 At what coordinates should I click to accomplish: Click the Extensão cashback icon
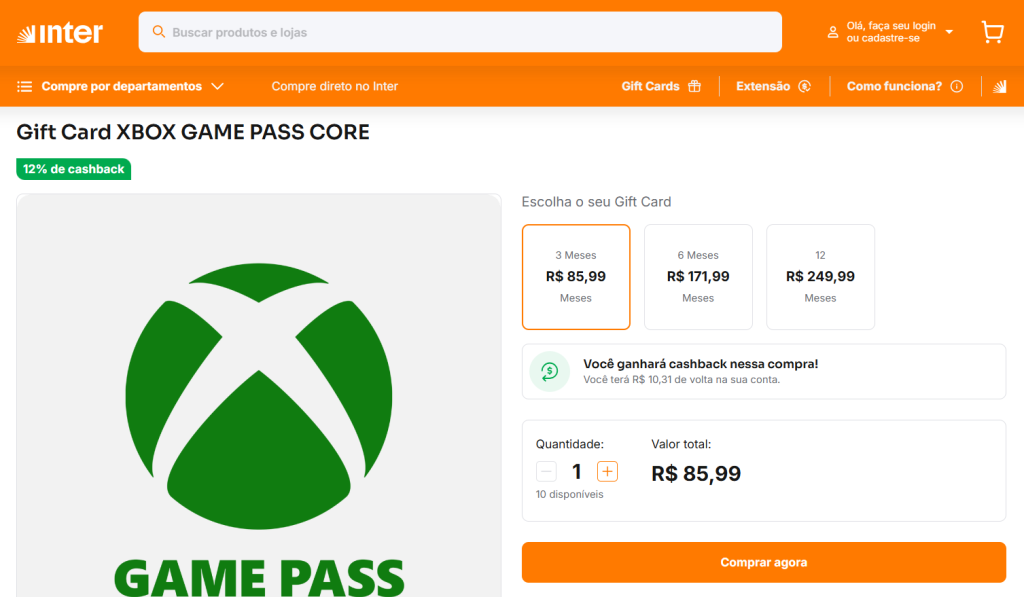click(804, 87)
